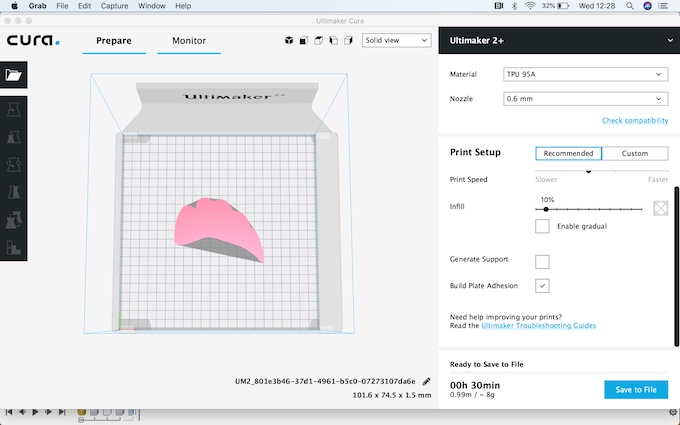Select the Support Blocker tool
Screen dimensions: 680x425
click(x=13, y=248)
